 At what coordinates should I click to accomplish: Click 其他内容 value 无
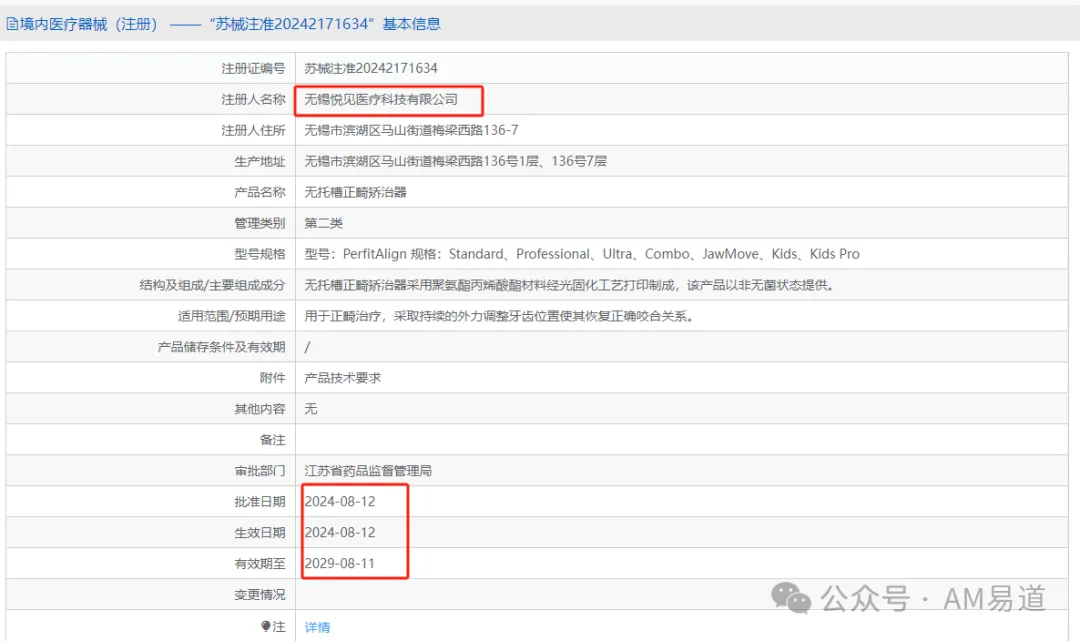[x=311, y=409]
